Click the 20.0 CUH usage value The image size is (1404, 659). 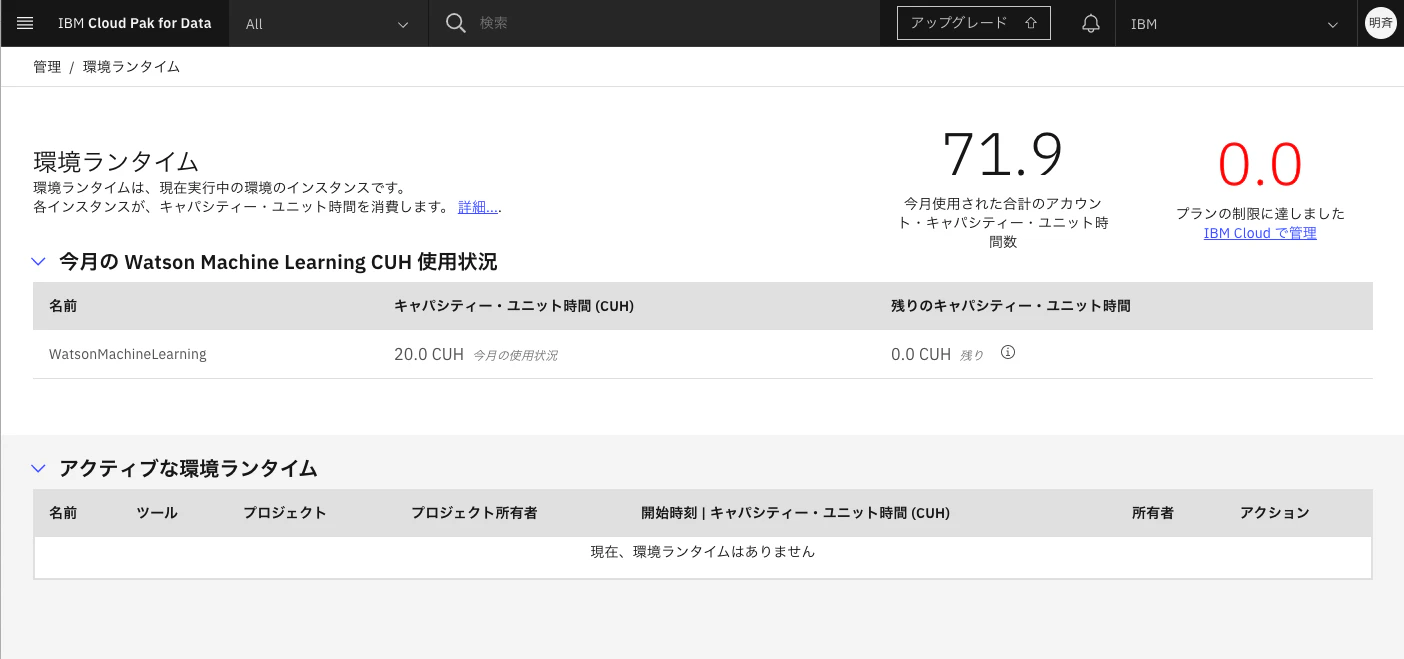pyautogui.click(x=429, y=354)
